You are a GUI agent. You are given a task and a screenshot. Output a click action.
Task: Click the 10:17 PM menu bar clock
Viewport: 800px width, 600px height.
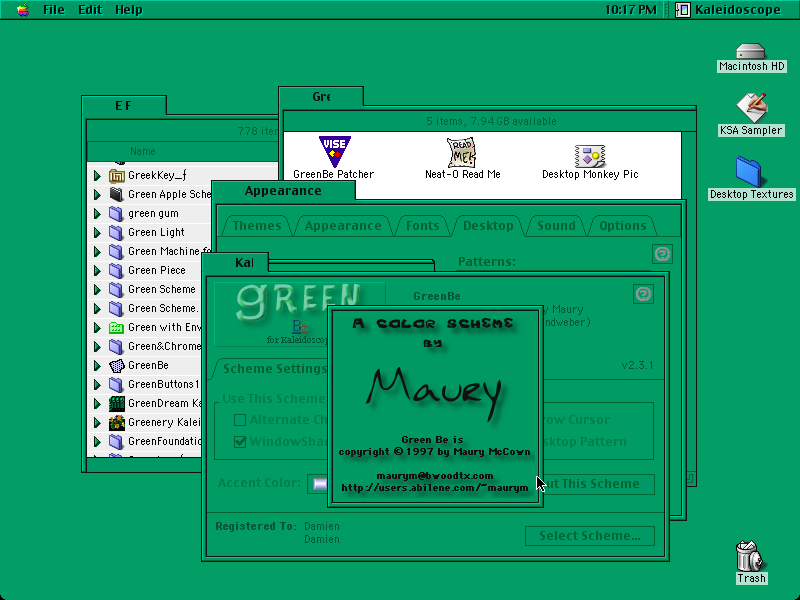click(631, 10)
